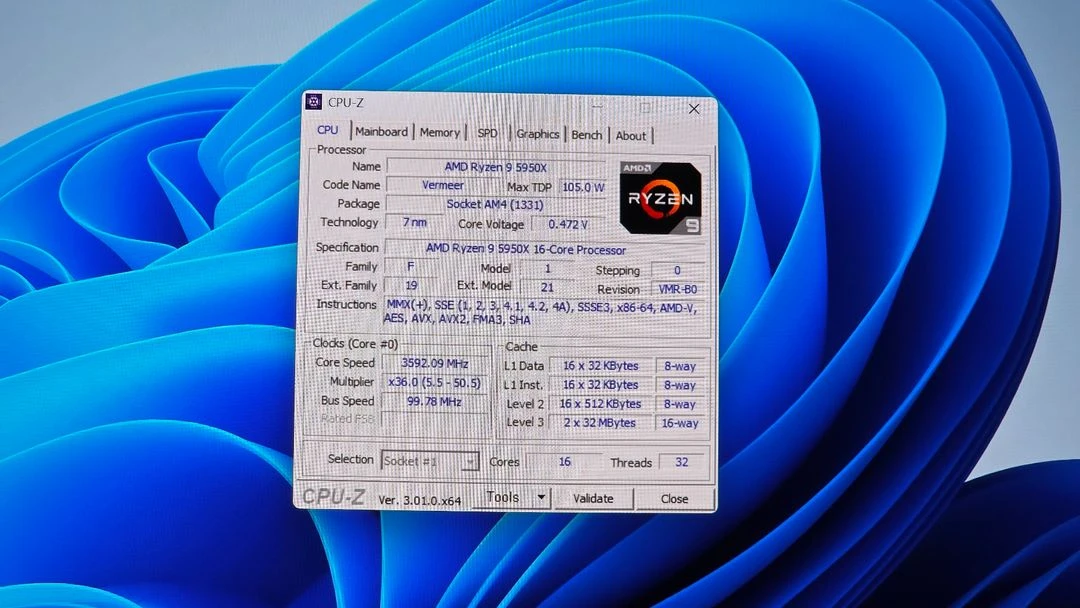Switch to the Bench tab
The image size is (1080, 608).
click(586, 135)
